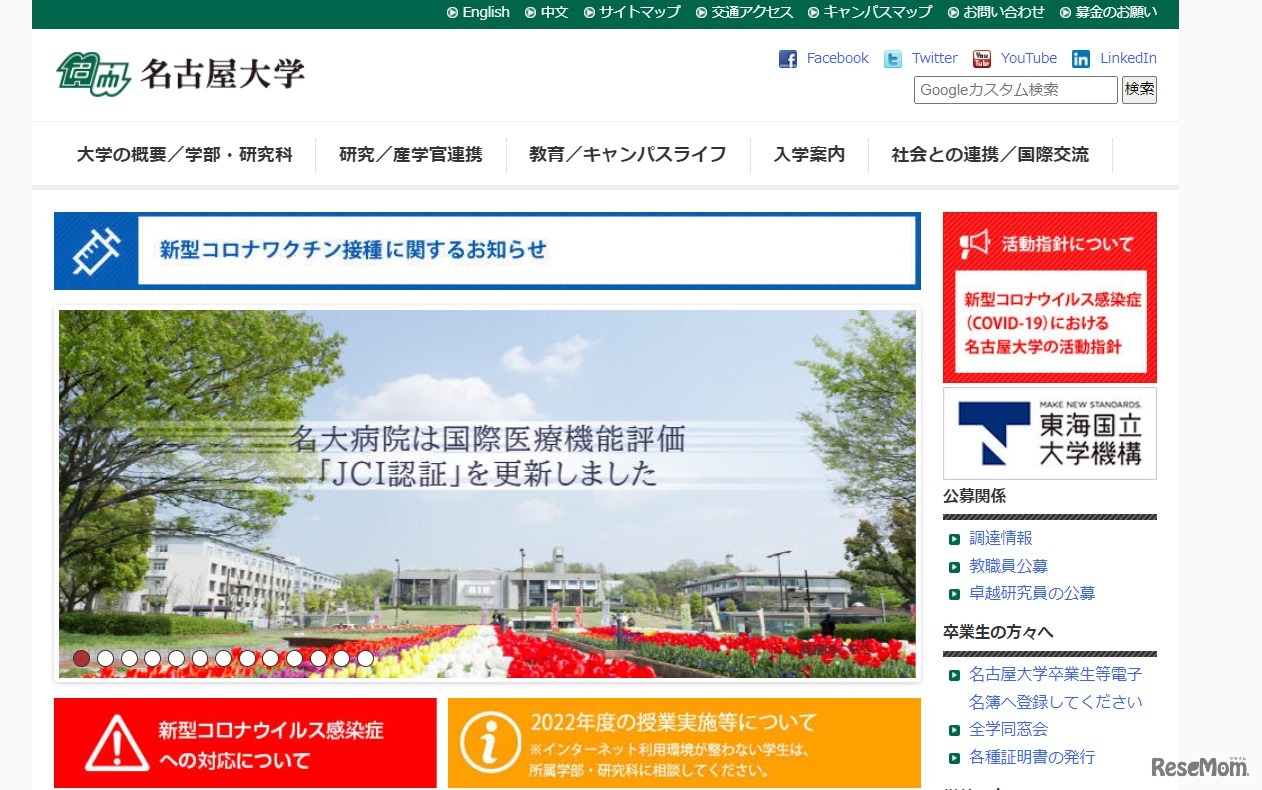Select the last carousel indicator dot

(365, 659)
